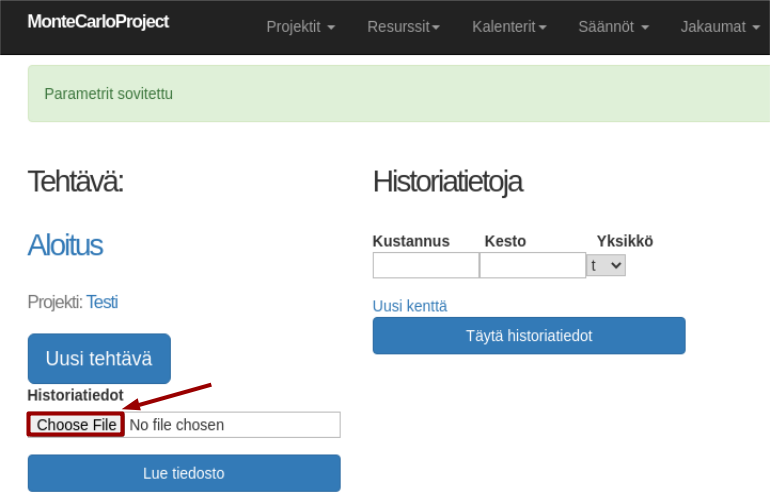Click the Lue tiedosto button
The image size is (770, 504).
(x=184, y=473)
